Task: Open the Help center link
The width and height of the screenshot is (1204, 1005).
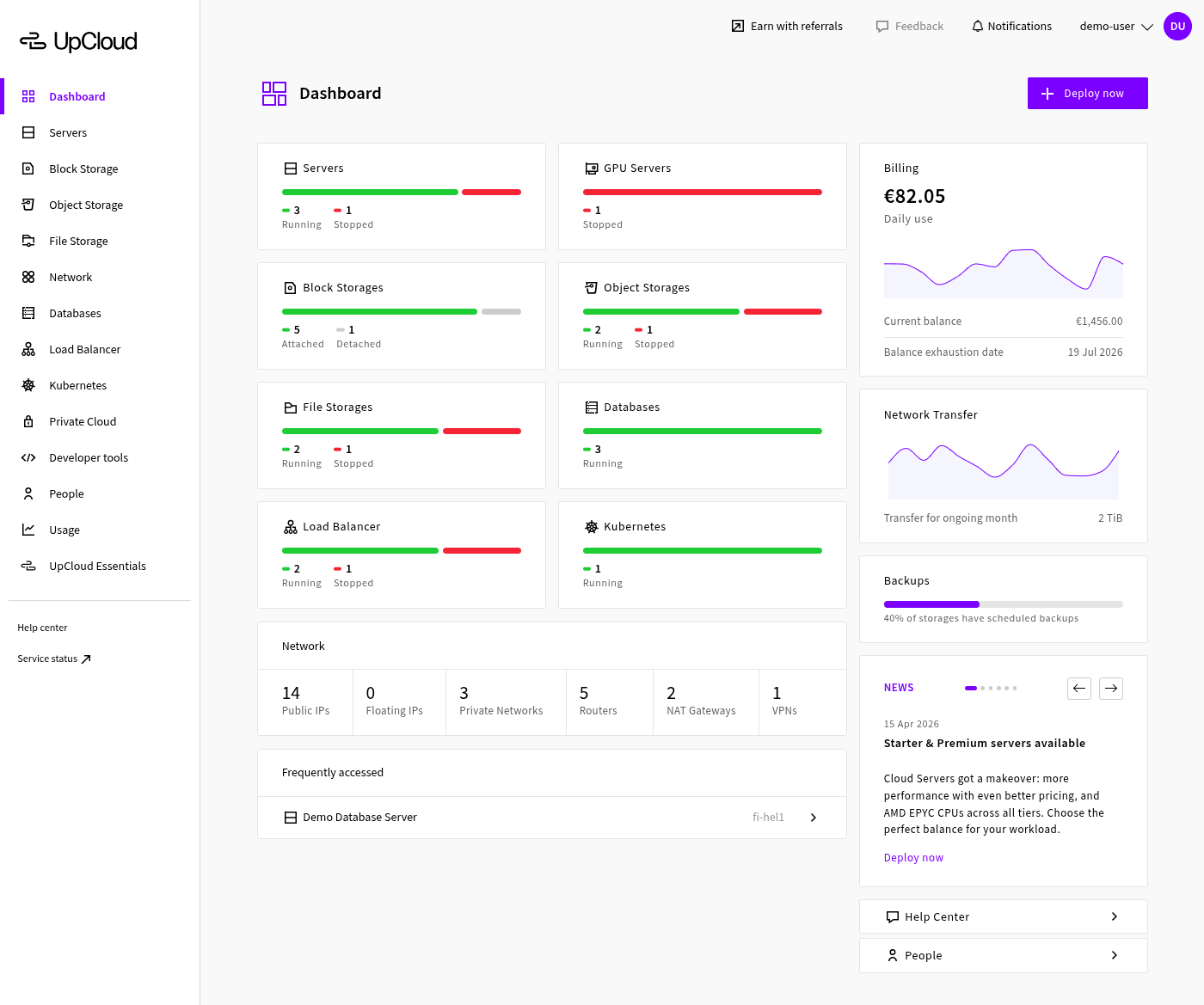Action: (42, 628)
